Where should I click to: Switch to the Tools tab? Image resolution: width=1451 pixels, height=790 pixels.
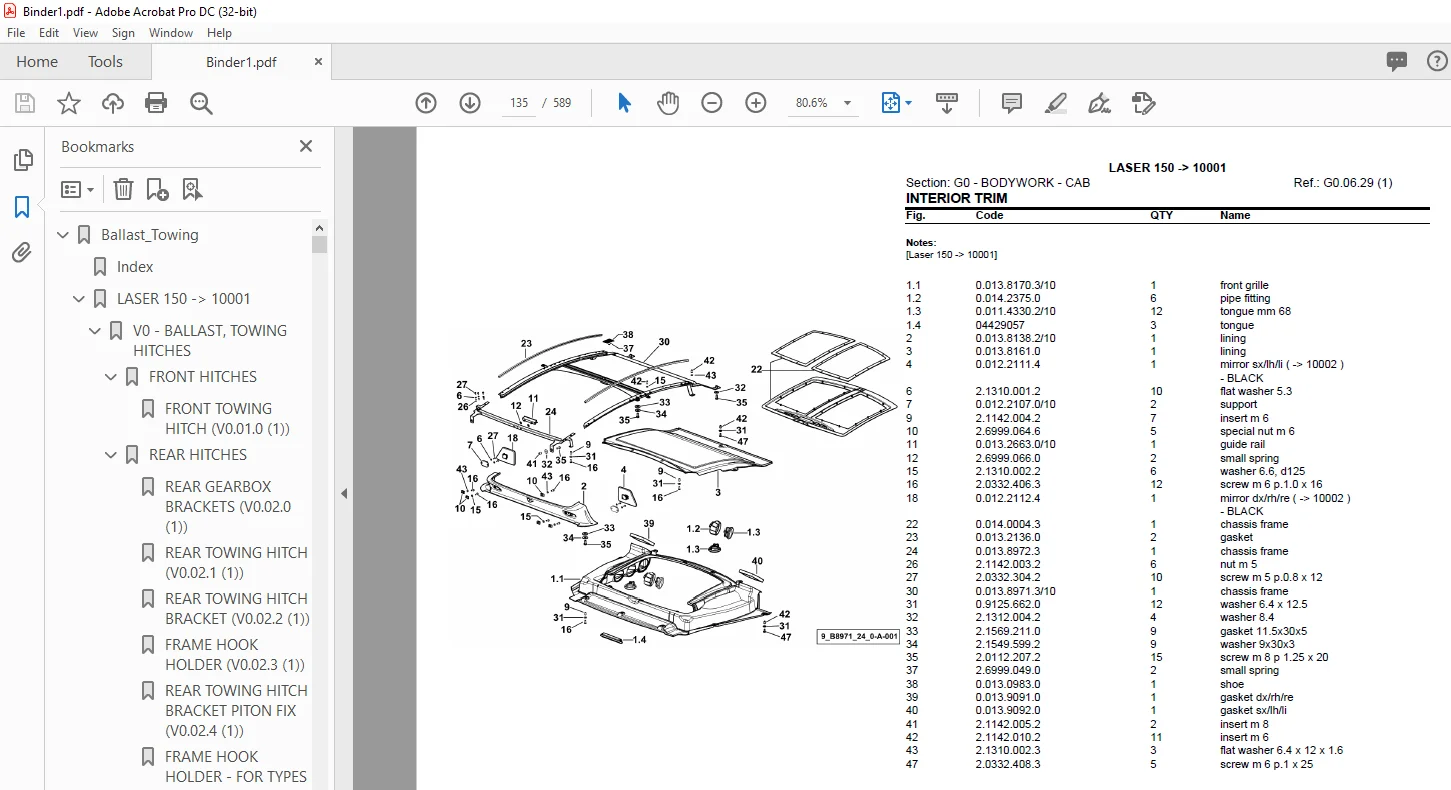(105, 62)
